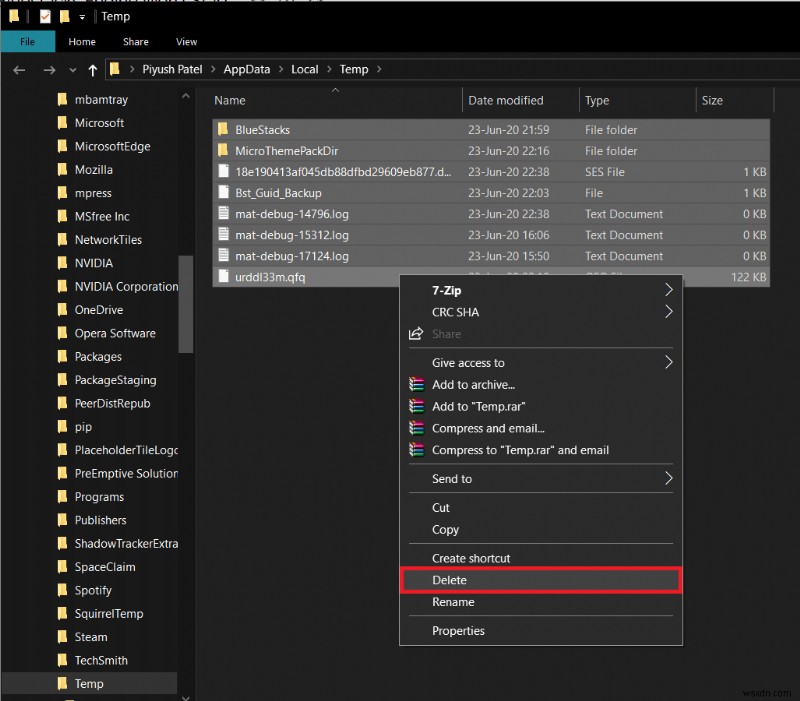The height and width of the screenshot is (701, 800).
Task: Select the NVIDIA Corporation folder in sidebar
Action: pyautogui.click(x=126, y=287)
